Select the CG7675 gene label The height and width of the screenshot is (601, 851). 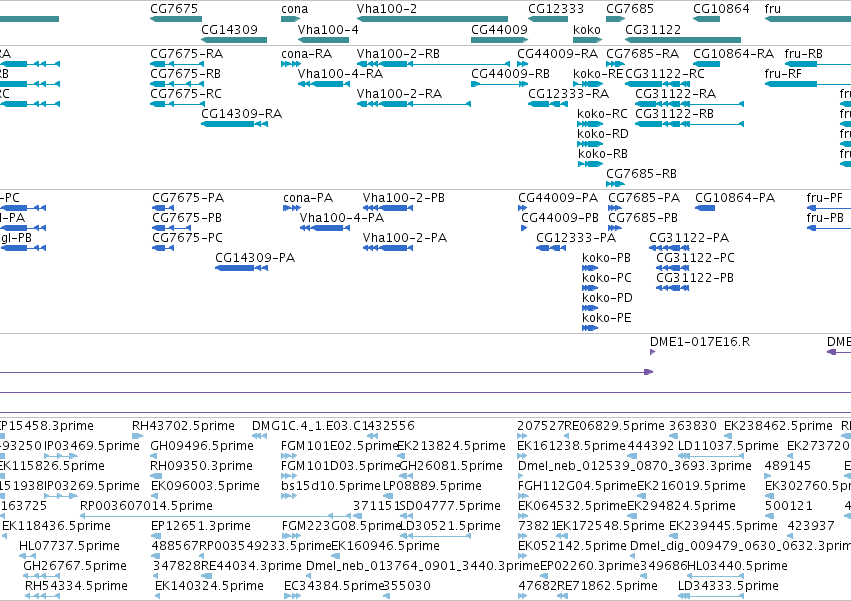174,9
